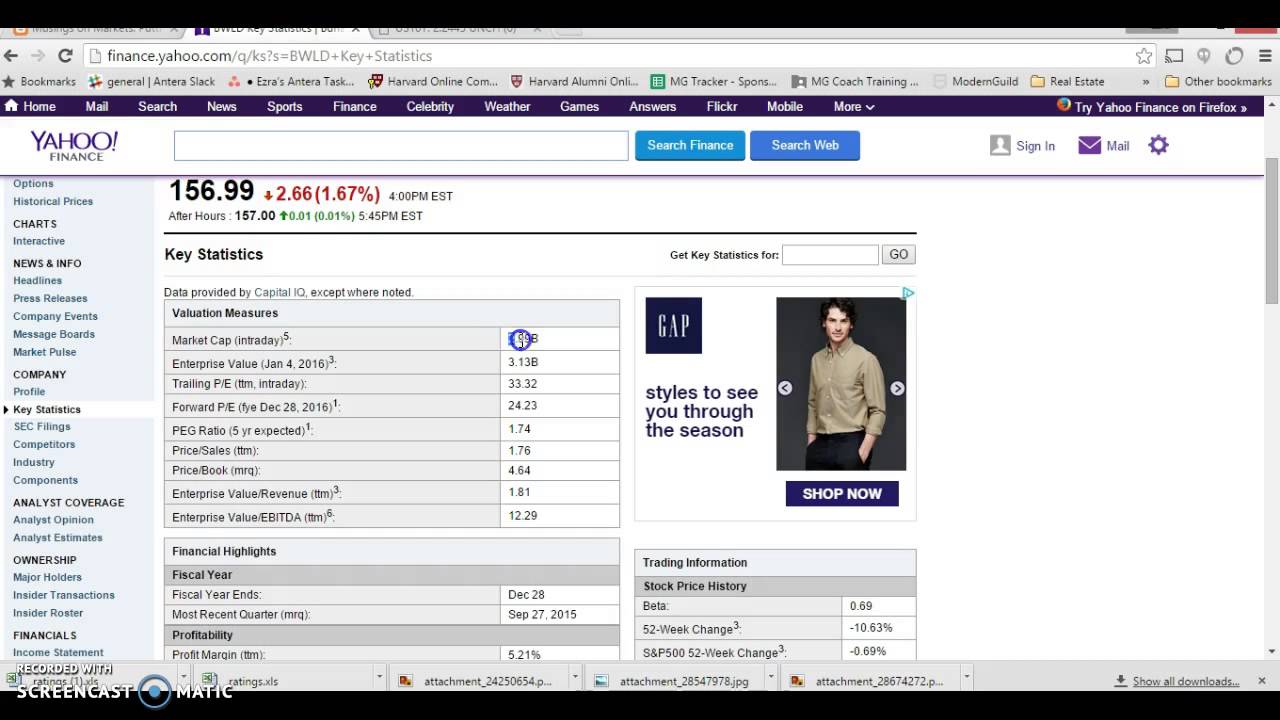The image size is (1280, 720).
Task: Open the ratings.xls download arrow menu
Action: pyautogui.click(x=379, y=678)
